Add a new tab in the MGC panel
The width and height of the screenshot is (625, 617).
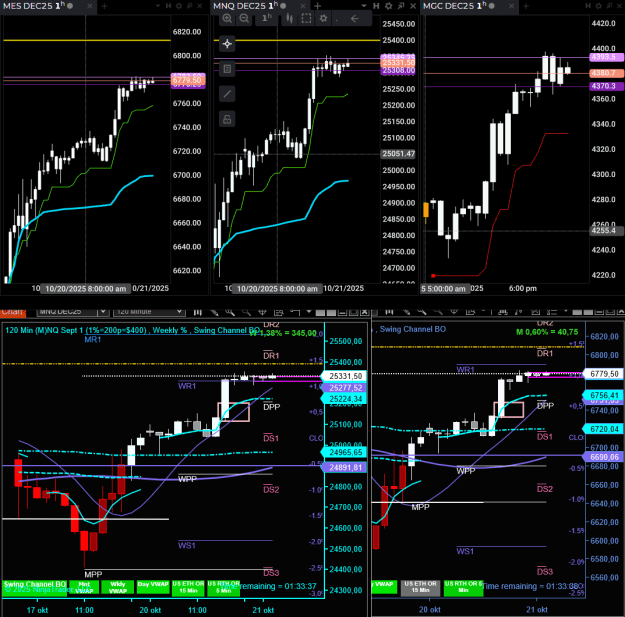coord(526,6)
